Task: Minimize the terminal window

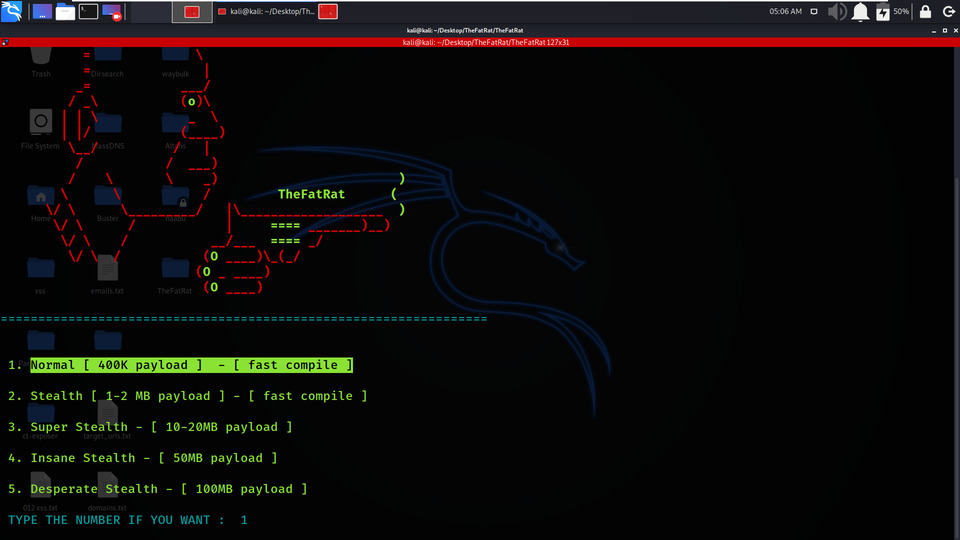Action: [x=934, y=31]
